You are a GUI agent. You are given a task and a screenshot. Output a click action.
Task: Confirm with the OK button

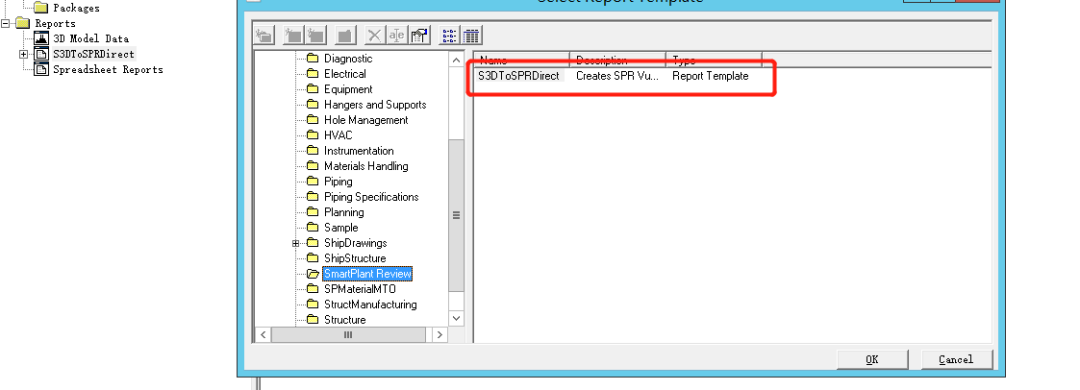(x=872, y=359)
